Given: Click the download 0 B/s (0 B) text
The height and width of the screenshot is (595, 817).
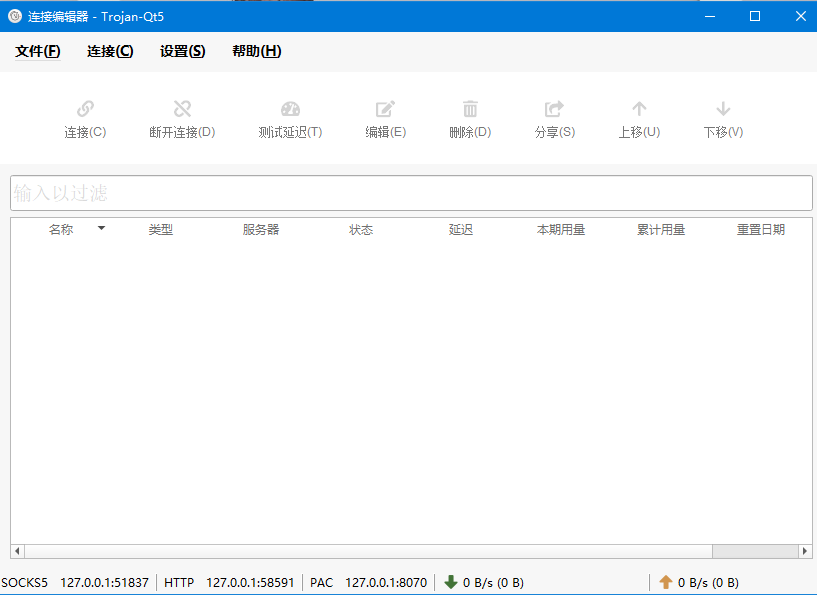Looking at the screenshot, I should 493,582.
